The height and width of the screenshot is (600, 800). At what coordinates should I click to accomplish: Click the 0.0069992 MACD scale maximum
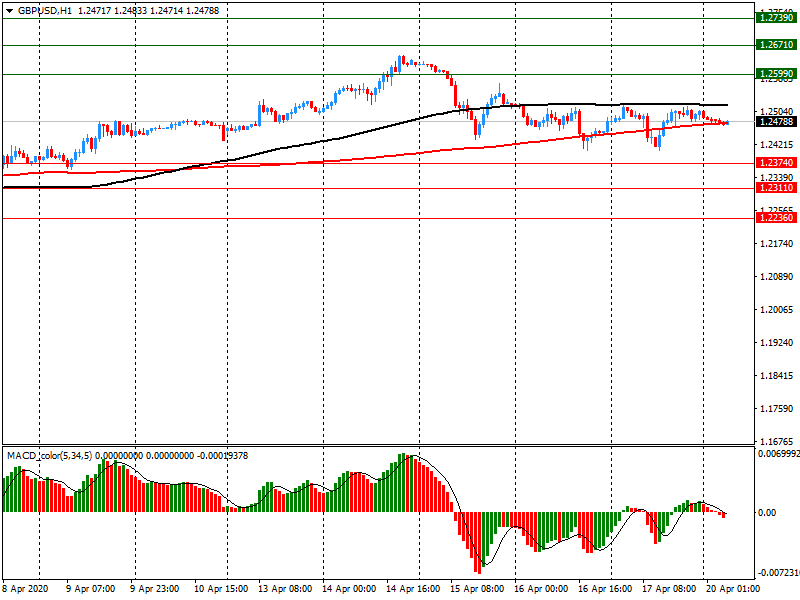(x=776, y=455)
